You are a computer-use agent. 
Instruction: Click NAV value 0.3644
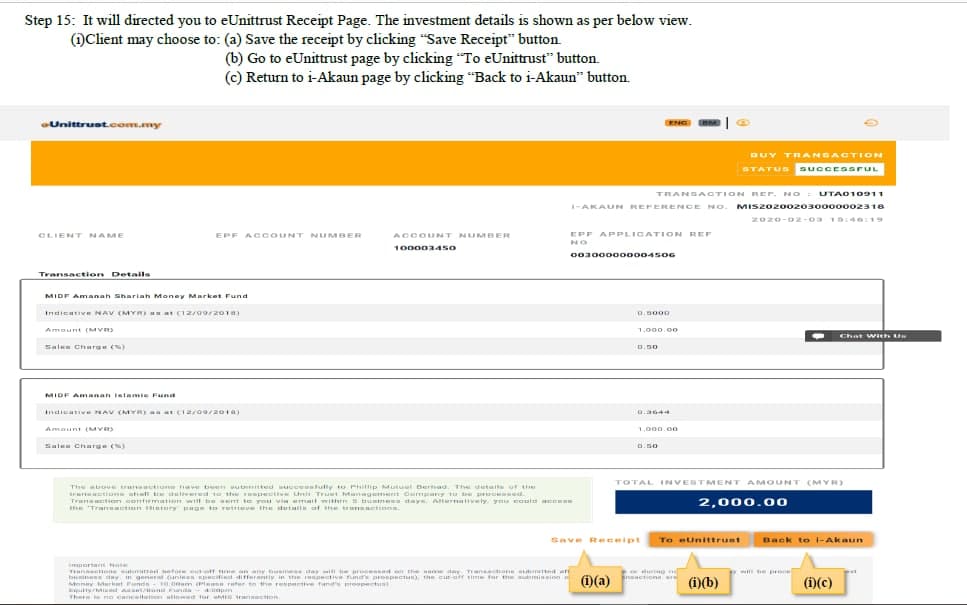pos(654,412)
